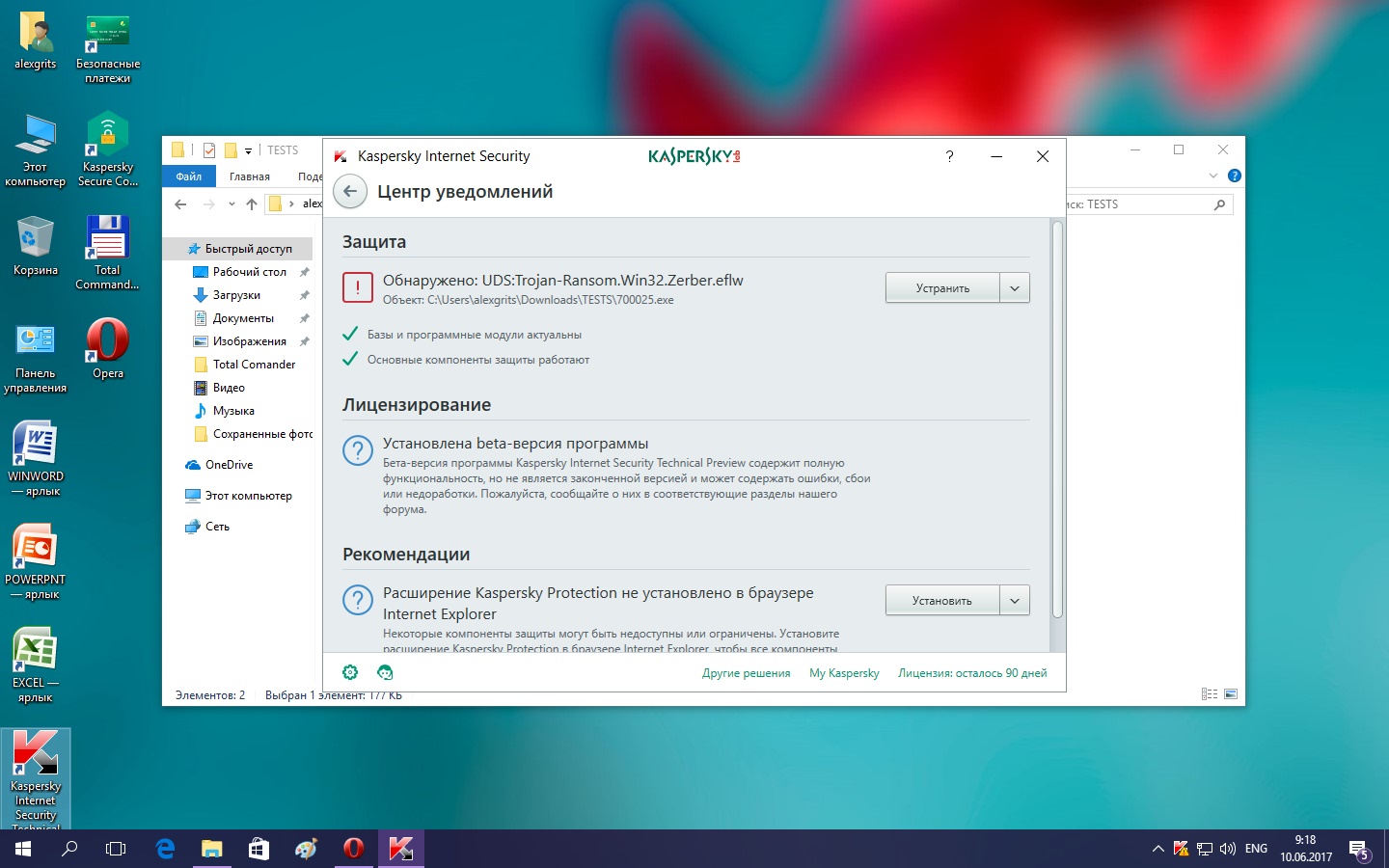This screenshot has width=1389, height=868.
Task: Click the red threat warning icon
Action: click(358, 288)
